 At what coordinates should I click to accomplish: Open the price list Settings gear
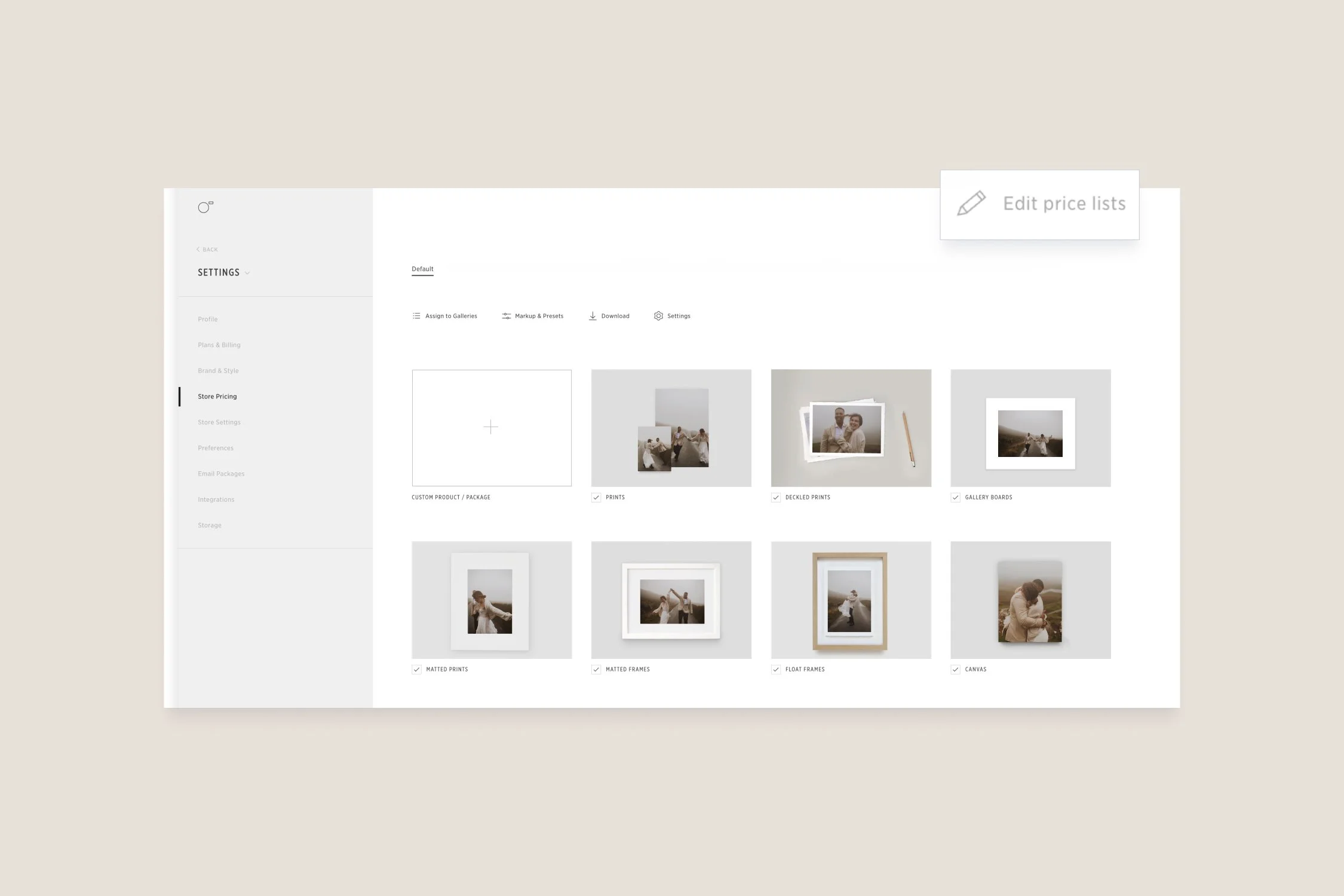tap(672, 315)
